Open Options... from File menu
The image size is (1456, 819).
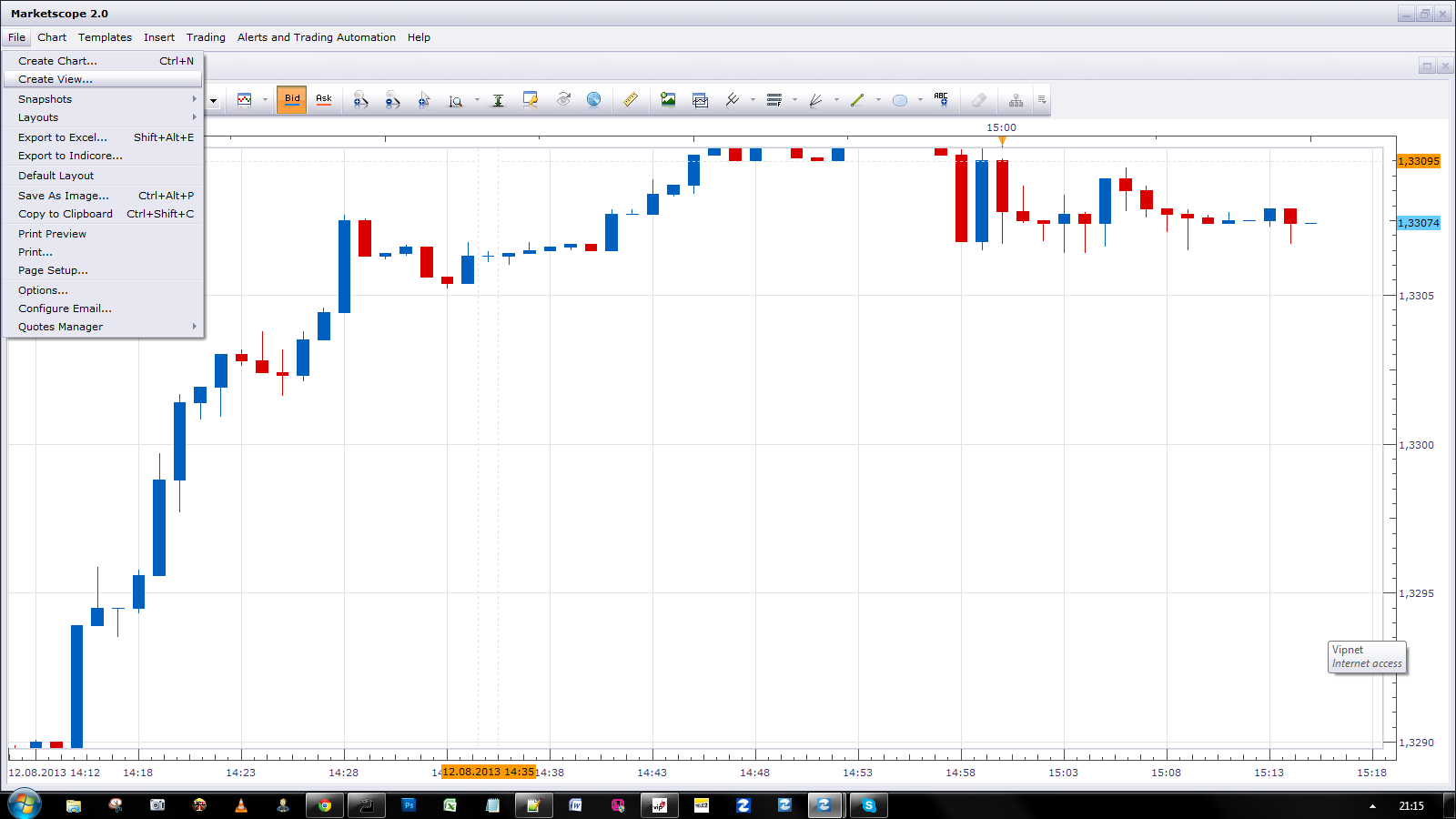[x=103, y=290]
